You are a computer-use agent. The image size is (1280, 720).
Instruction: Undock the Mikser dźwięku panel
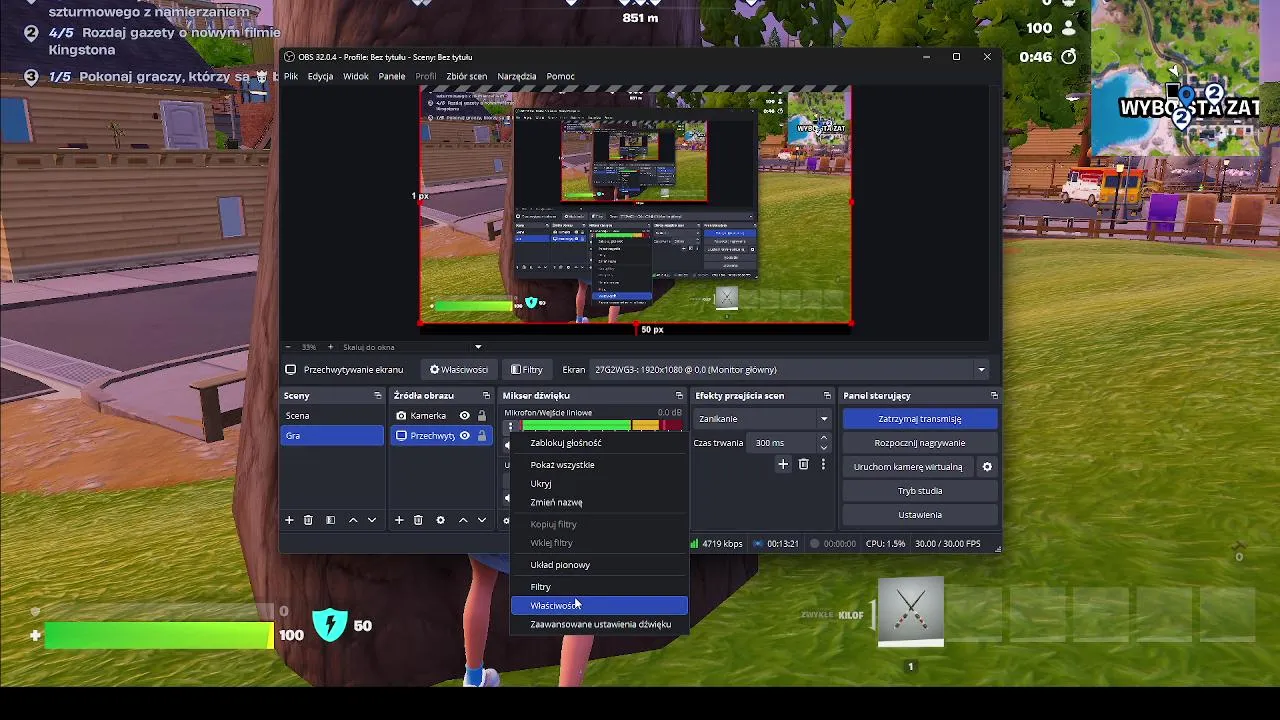click(679, 396)
